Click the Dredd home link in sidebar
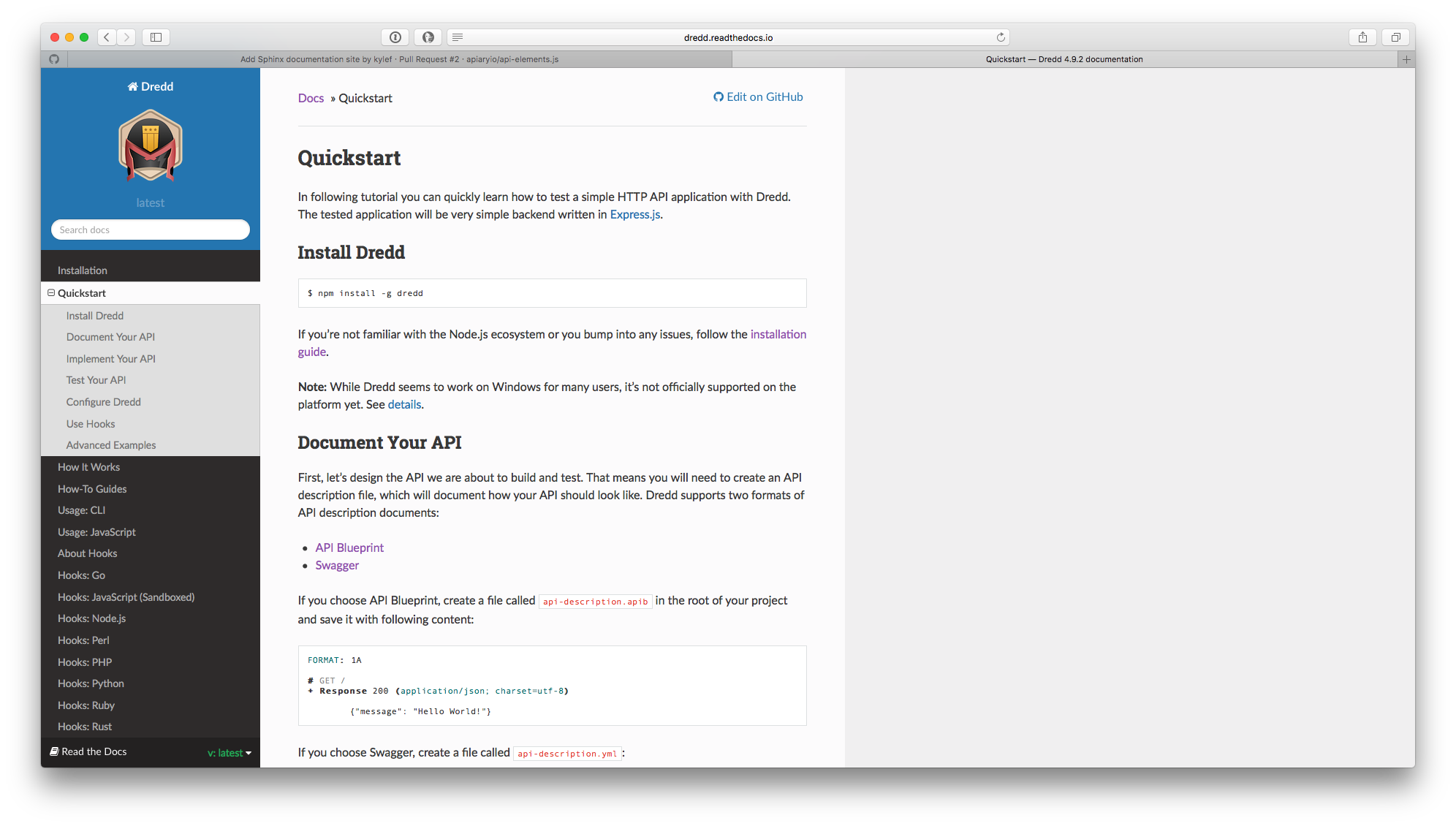1456x826 pixels. [x=151, y=86]
